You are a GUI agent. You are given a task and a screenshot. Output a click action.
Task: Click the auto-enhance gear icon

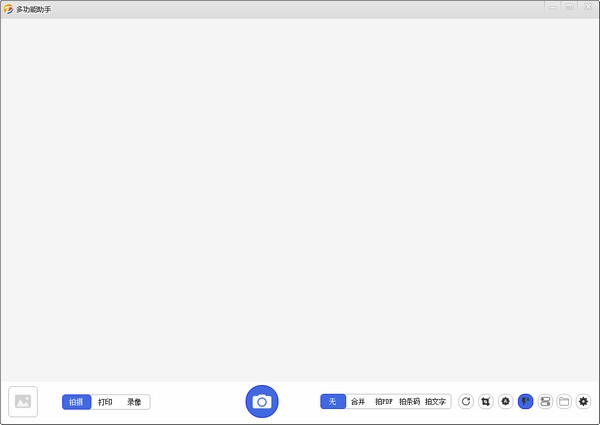point(505,401)
